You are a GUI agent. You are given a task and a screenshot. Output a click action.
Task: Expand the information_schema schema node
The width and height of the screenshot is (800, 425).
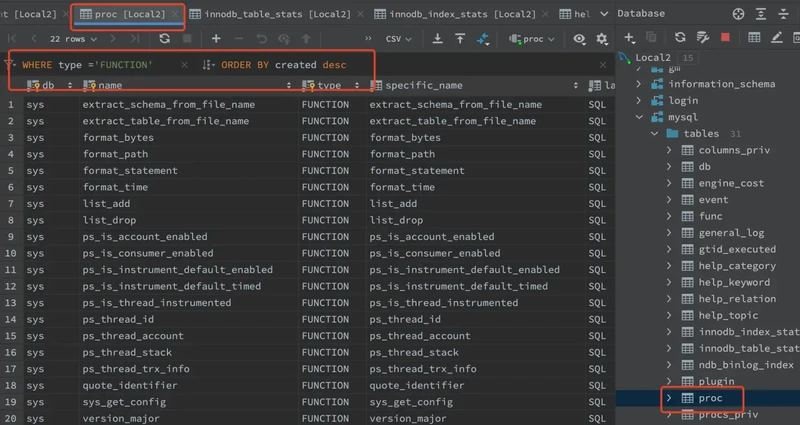pos(640,84)
